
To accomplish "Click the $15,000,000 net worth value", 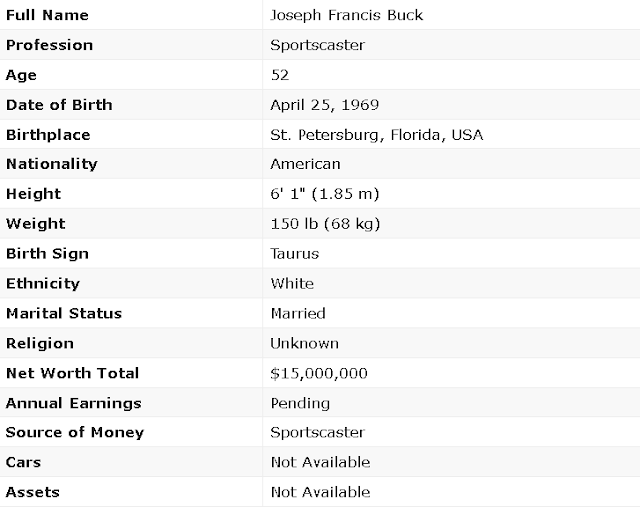I will (x=319, y=374).
